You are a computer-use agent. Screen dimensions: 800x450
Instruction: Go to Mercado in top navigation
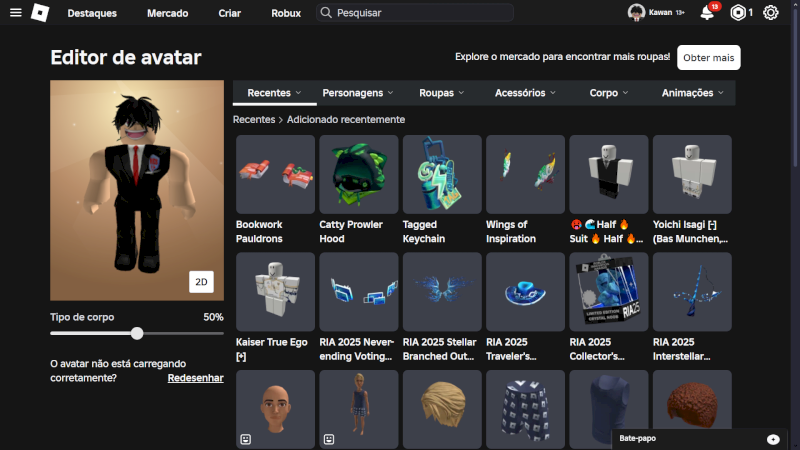pyautogui.click(x=167, y=13)
